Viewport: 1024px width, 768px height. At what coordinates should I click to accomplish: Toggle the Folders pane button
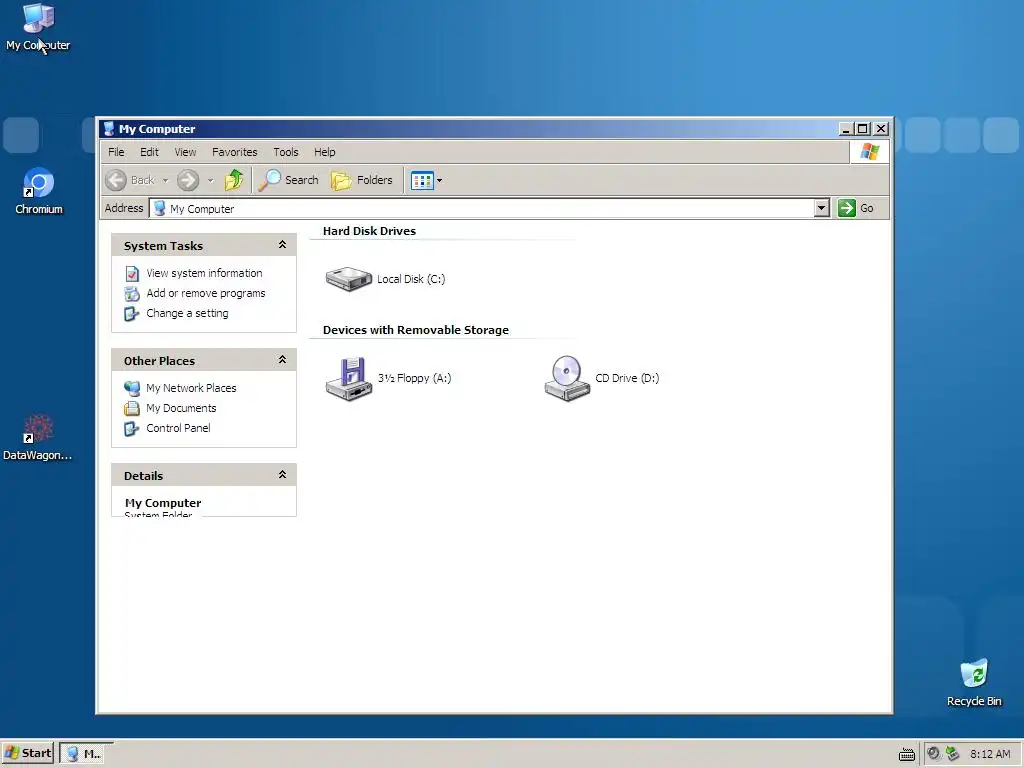point(362,180)
